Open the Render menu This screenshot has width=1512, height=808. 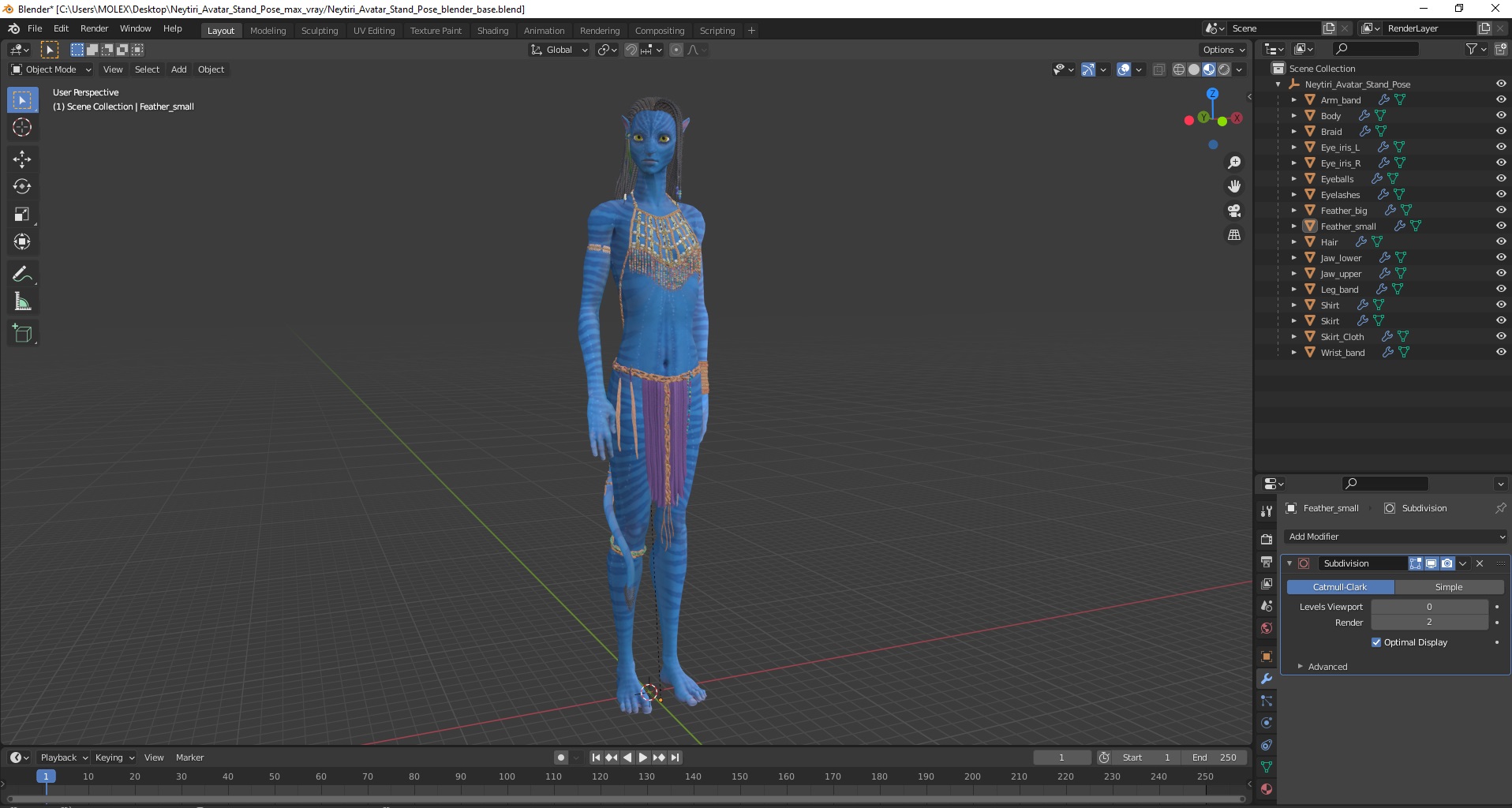click(x=95, y=28)
